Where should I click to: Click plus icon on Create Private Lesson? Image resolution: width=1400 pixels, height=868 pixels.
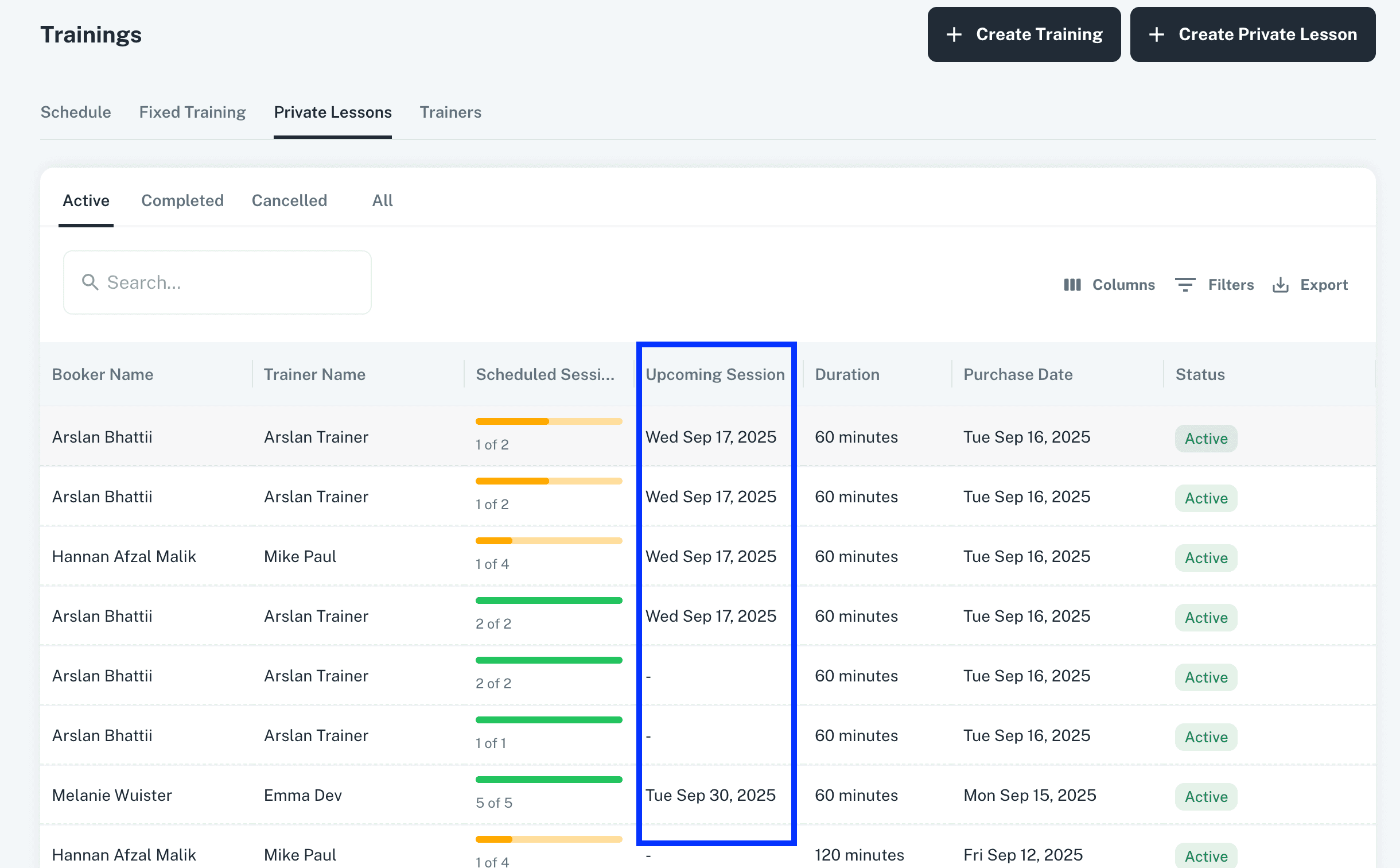(1156, 34)
